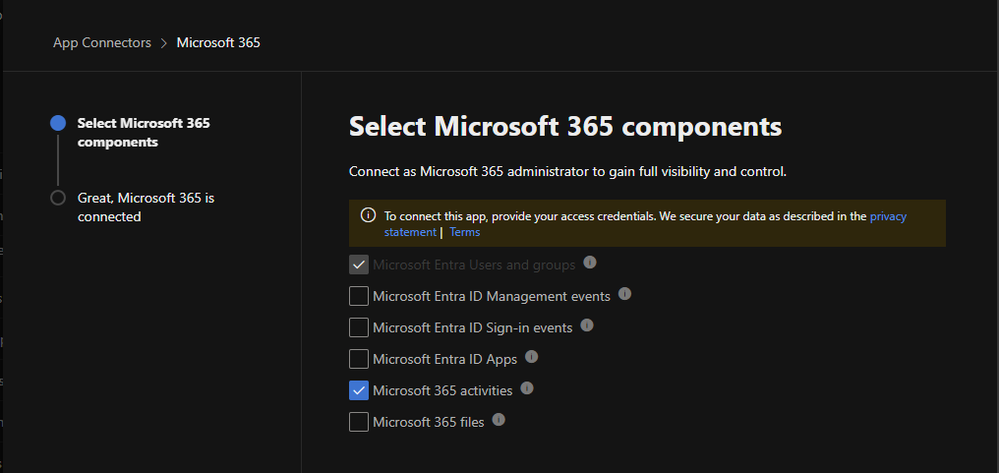Click info icon beside Microsoft 365 activities
Viewport: 999px width, 473px height.
(x=527, y=388)
